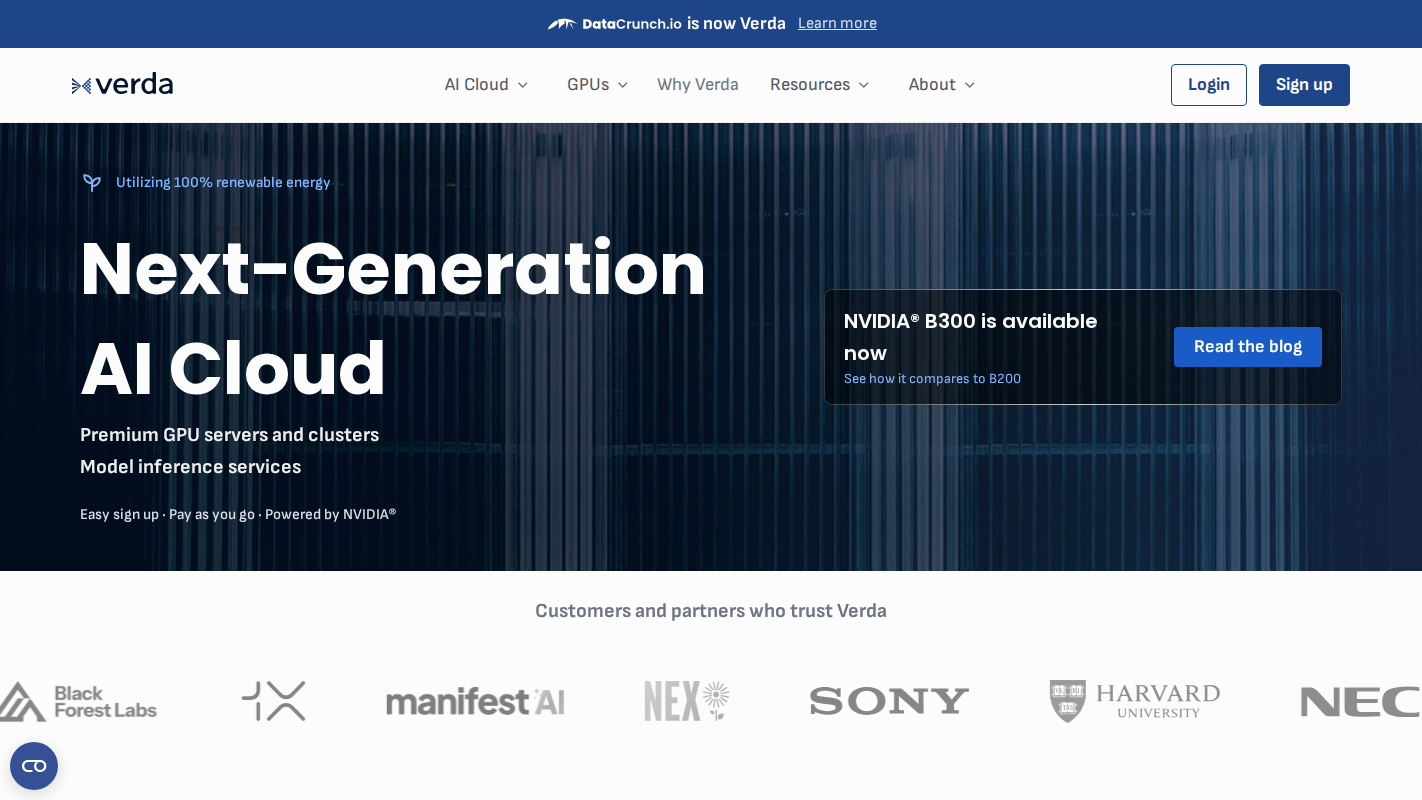Open the Resources menu

pos(819,85)
